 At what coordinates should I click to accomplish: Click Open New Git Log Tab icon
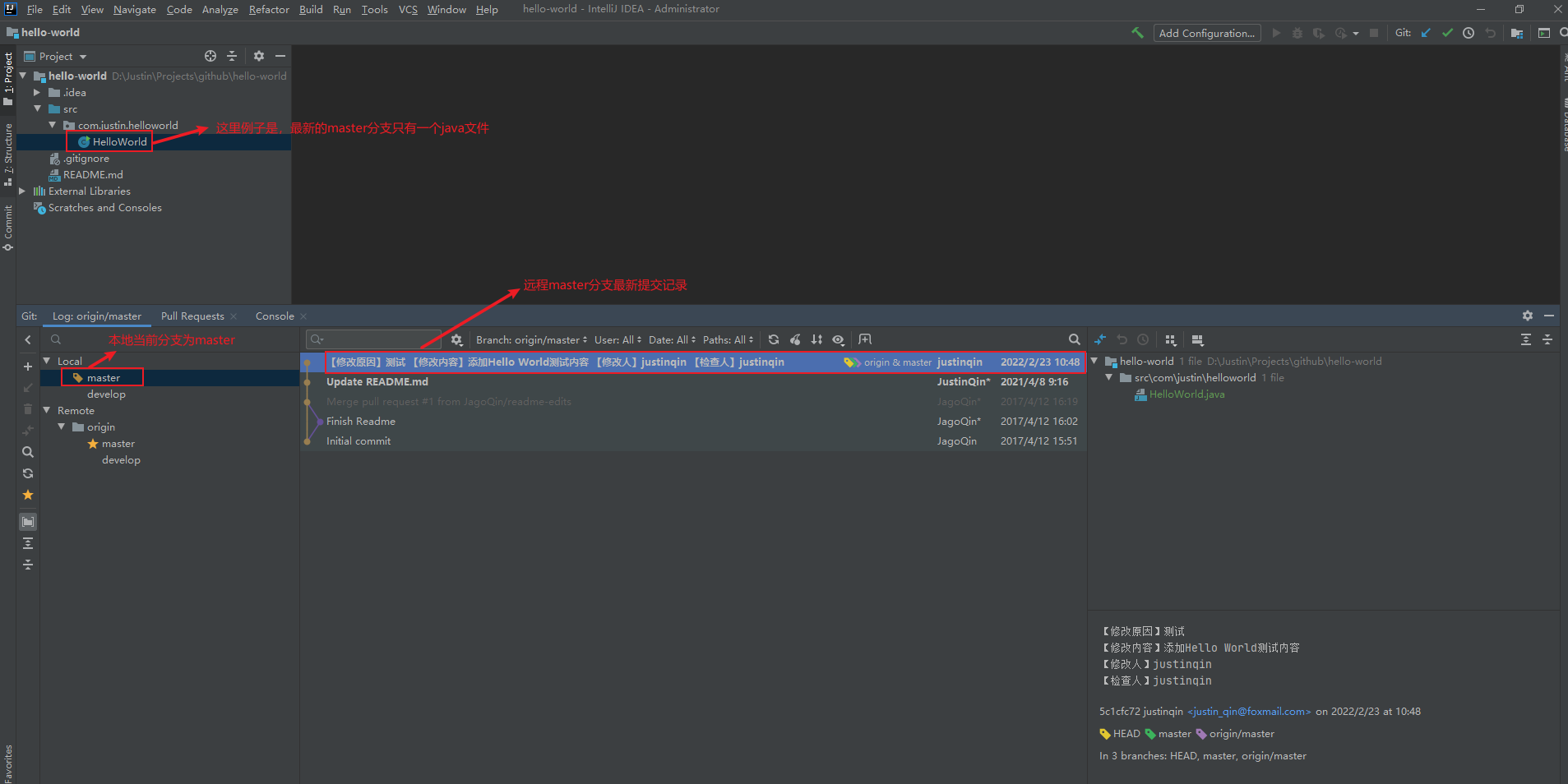(865, 339)
